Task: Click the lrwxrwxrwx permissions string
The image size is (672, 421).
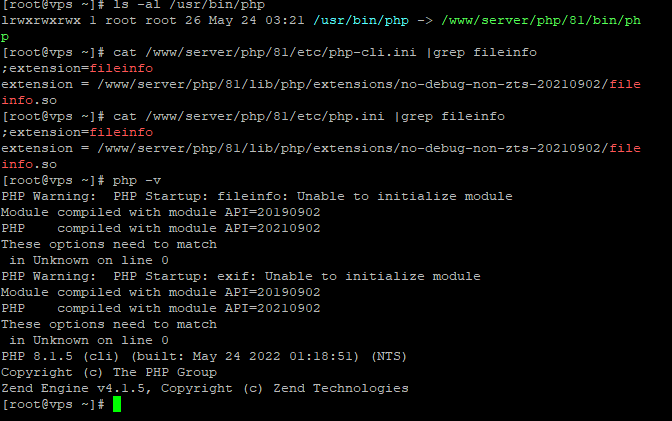Action: [40, 20]
